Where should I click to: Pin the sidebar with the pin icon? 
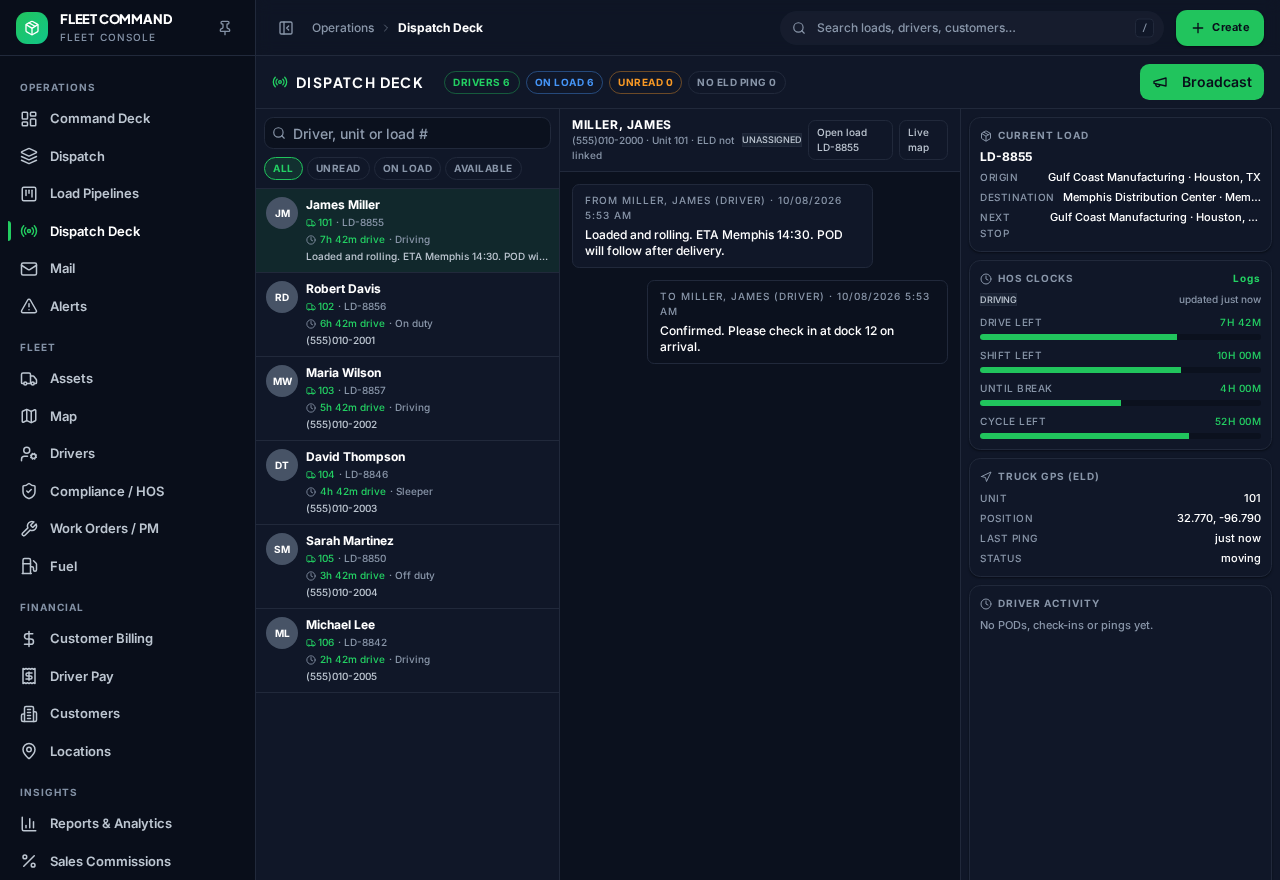pyautogui.click(x=225, y=28)
